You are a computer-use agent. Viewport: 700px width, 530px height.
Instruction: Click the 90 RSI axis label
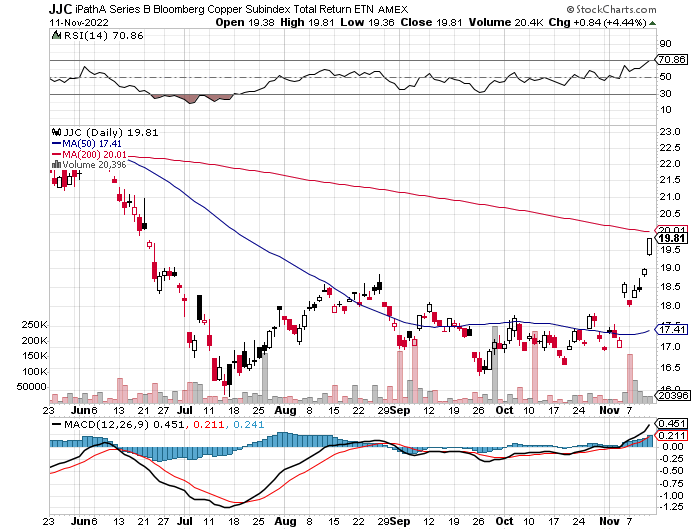pyautogui.click(x=665, y=43)
